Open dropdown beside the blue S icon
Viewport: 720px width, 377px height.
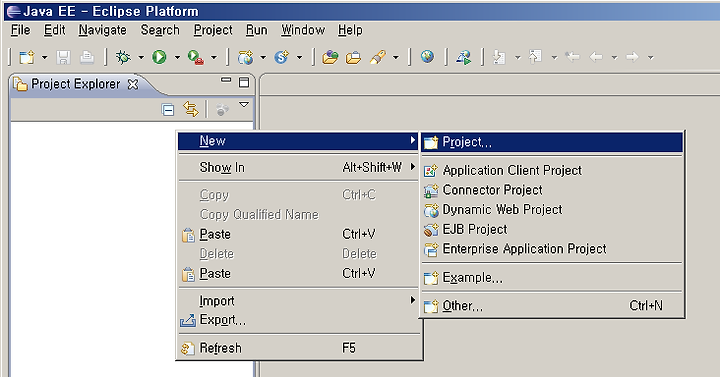point(299,58)
